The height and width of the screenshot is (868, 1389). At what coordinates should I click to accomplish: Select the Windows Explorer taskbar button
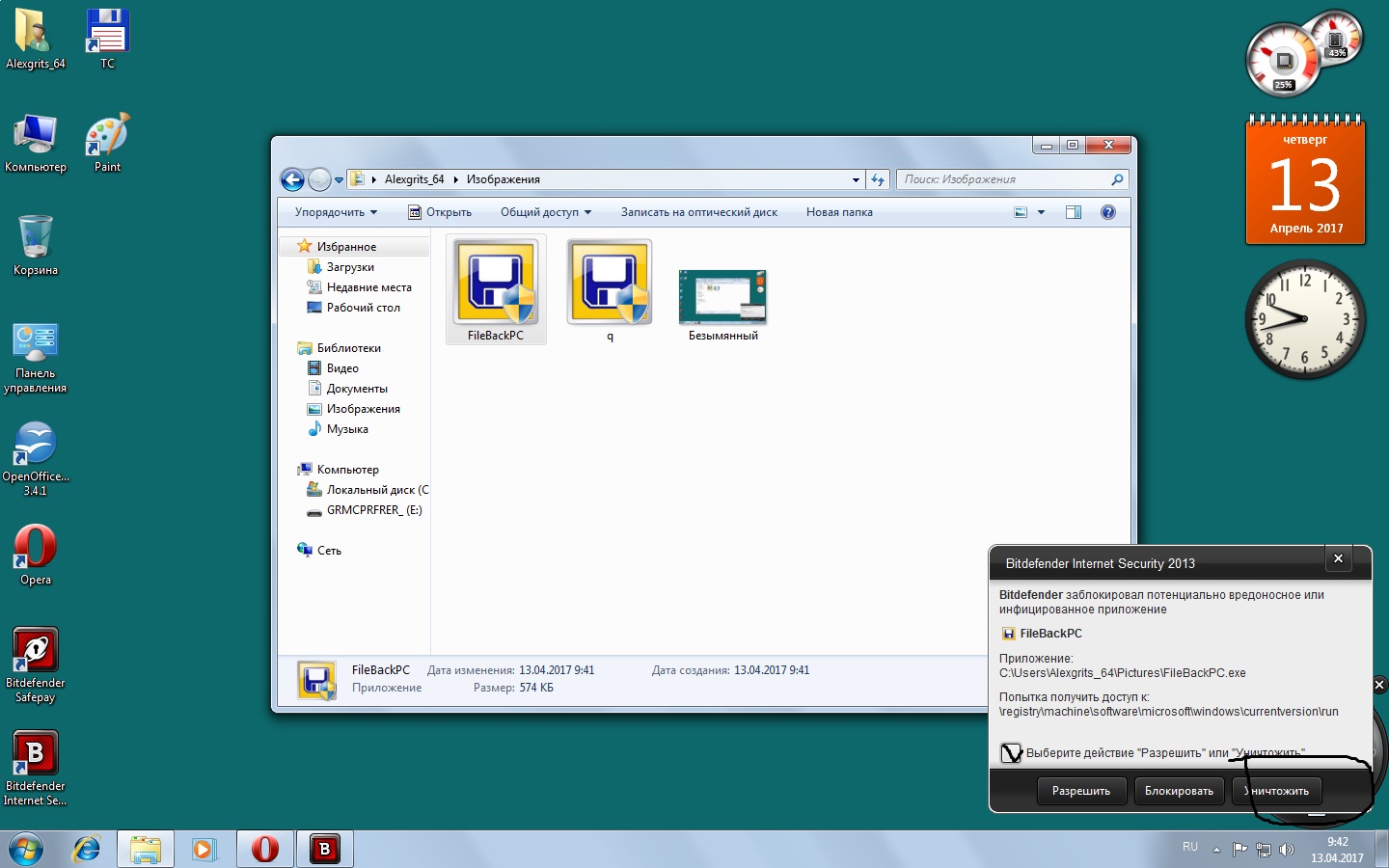[146, 849]
